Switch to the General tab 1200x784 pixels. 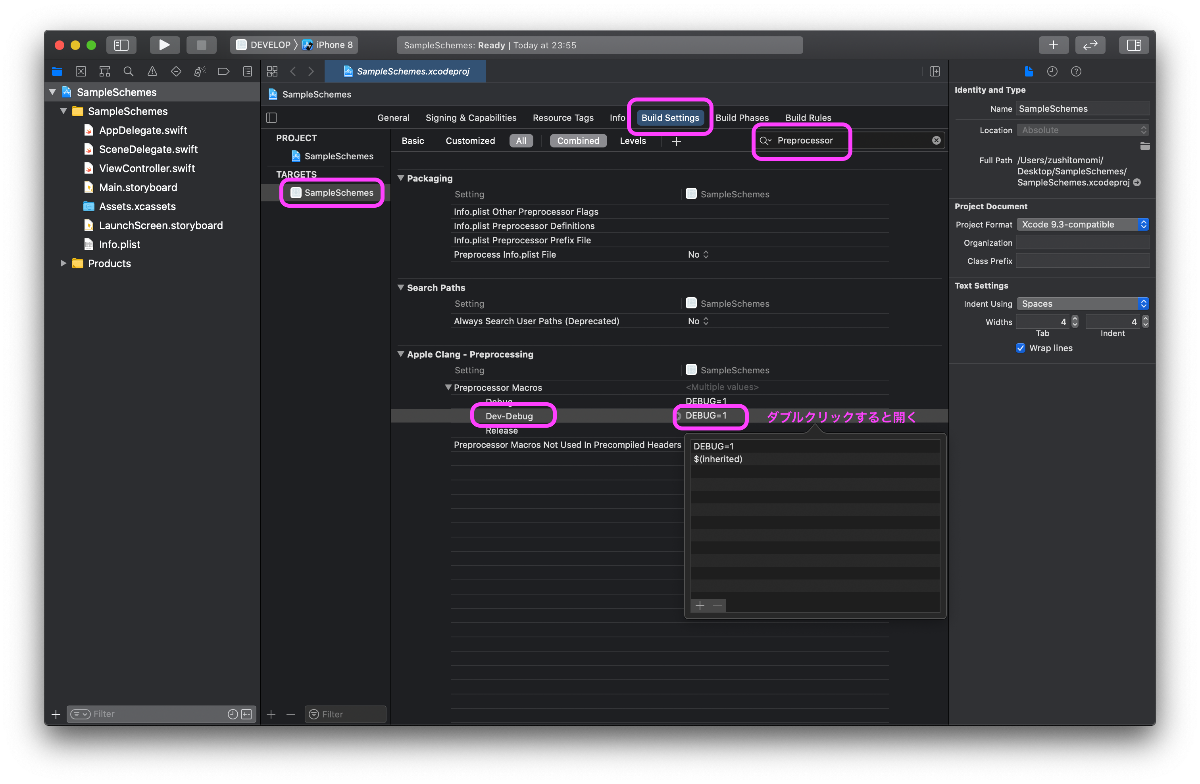click(x=393, y=118)
